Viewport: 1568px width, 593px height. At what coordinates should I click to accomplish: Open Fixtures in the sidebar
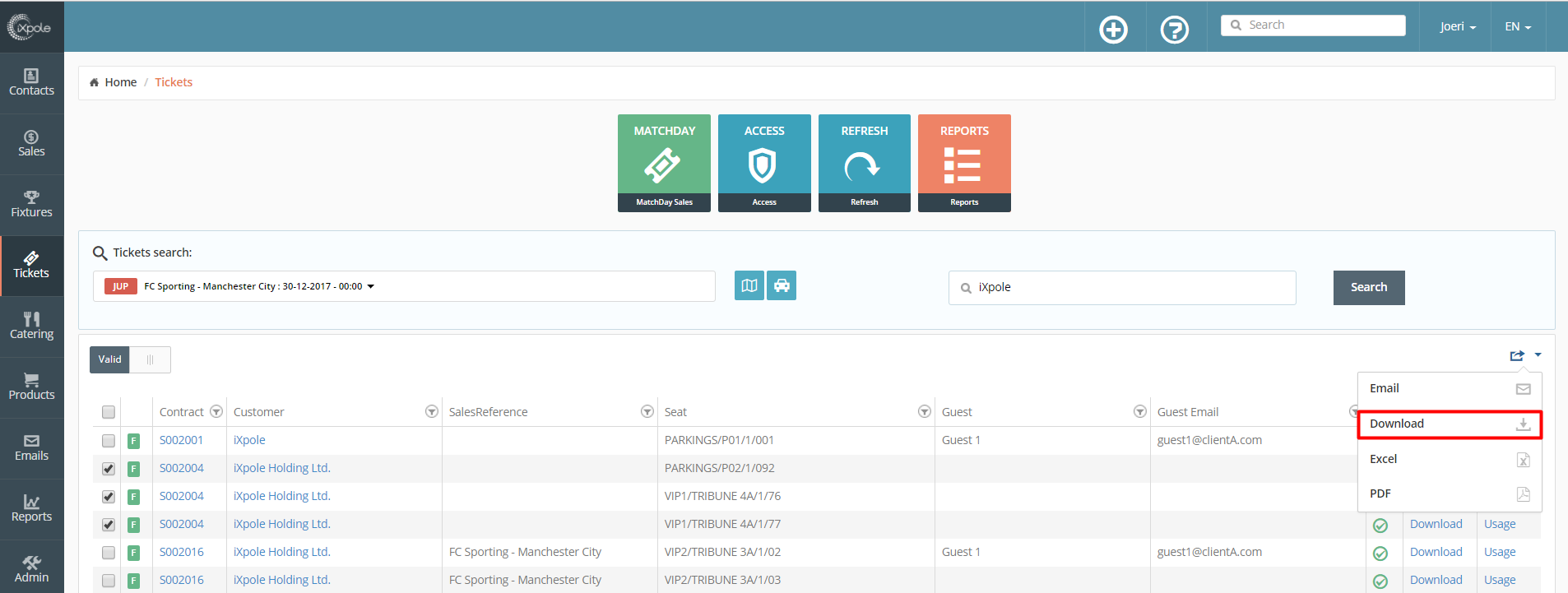(x=31, y=205)
